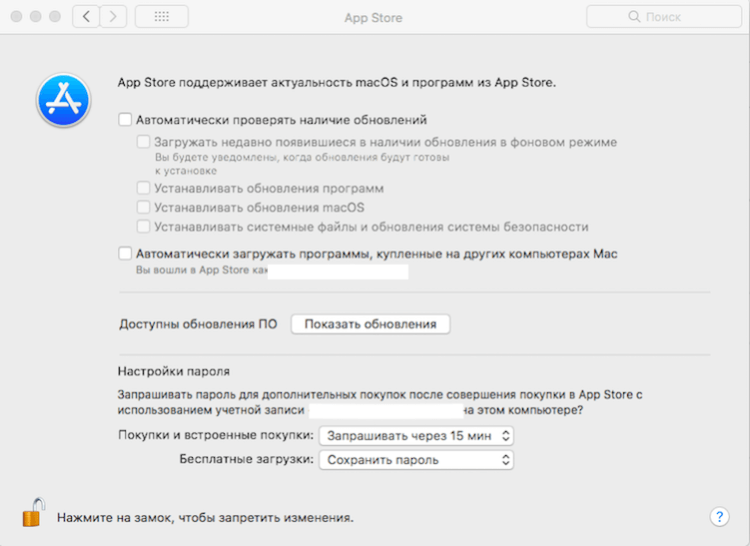The height and width of the screenshot is (546, 750).
Task: Click Вы вошли в App Store text
Action: click(x=201, y=270)
